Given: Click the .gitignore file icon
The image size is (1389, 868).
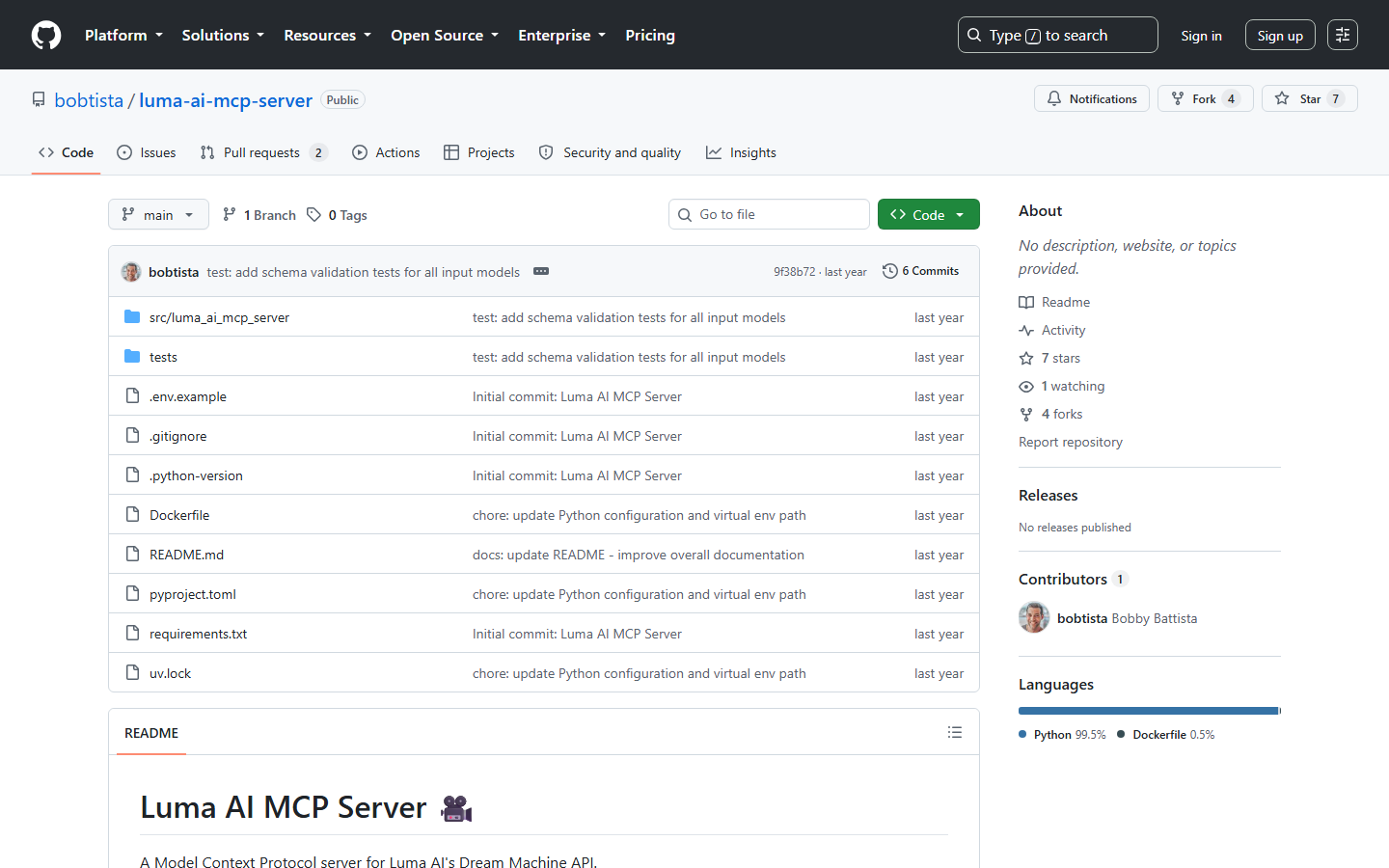Looking at the screenshot, I should (x=132, y=435).
